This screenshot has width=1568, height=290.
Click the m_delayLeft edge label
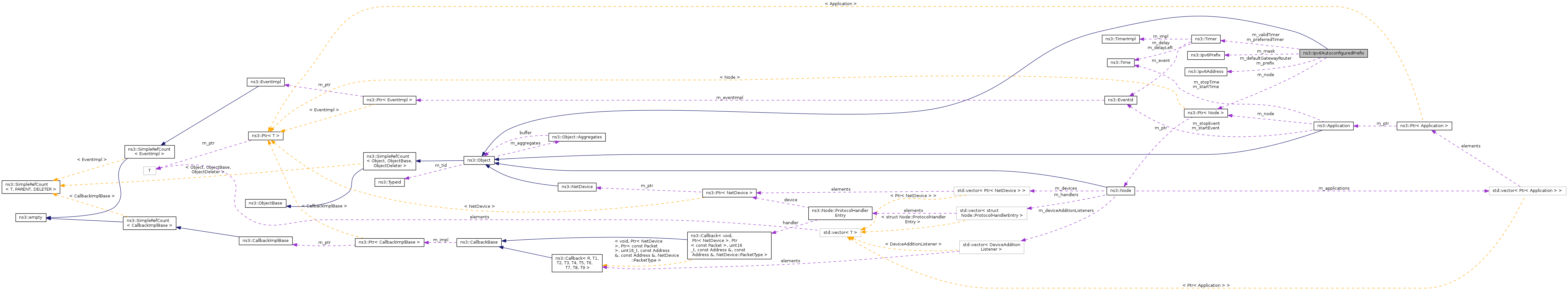click(1160, 47)
